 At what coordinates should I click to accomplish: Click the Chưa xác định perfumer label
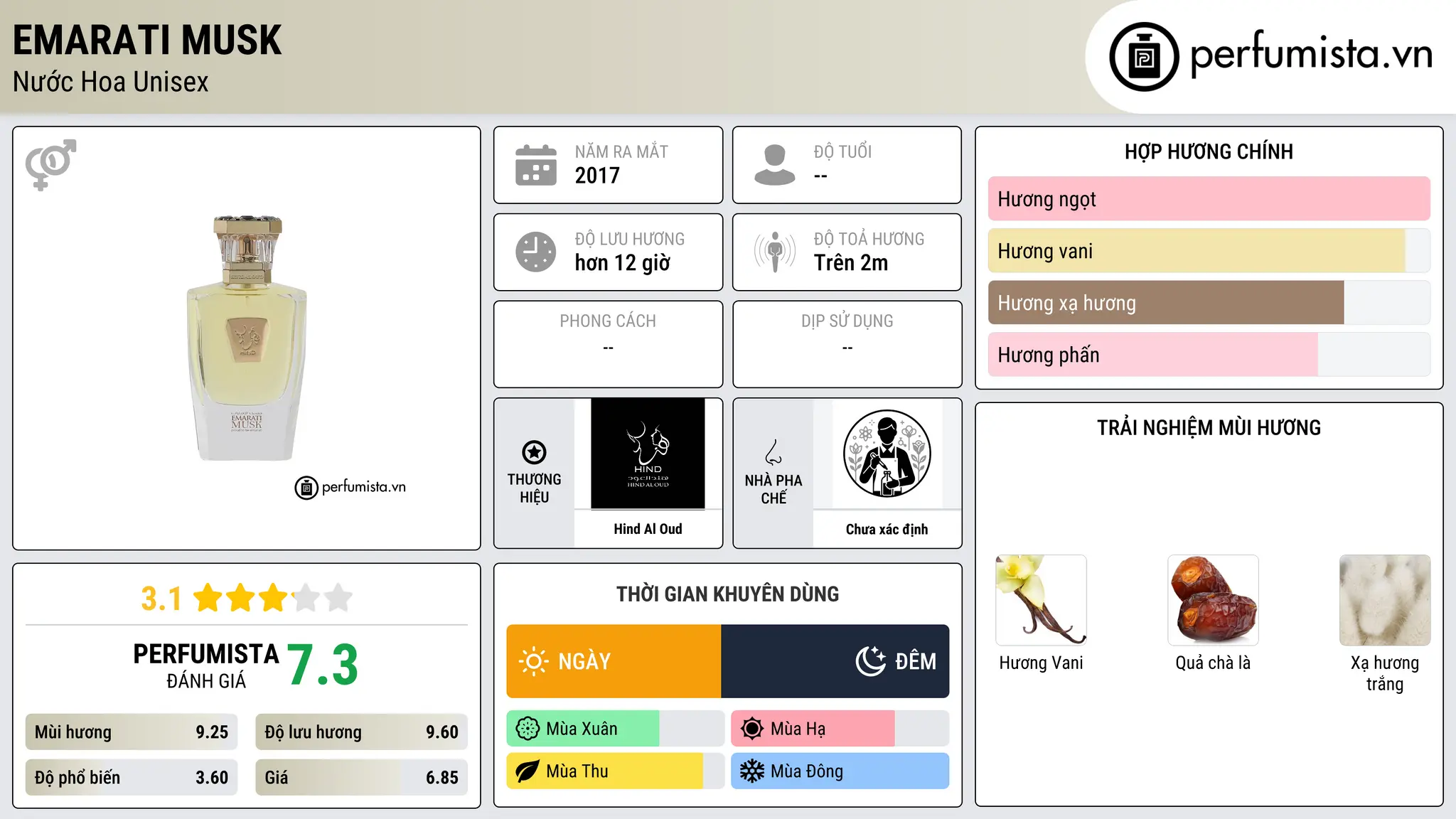[887, 529]
